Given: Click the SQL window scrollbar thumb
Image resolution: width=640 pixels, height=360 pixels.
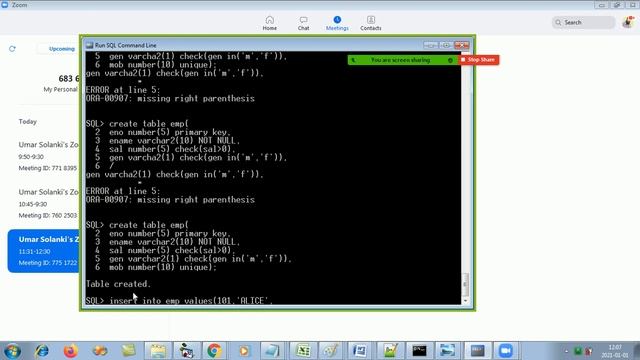Looking at the screenshot, I should click(x=465, y=284).
